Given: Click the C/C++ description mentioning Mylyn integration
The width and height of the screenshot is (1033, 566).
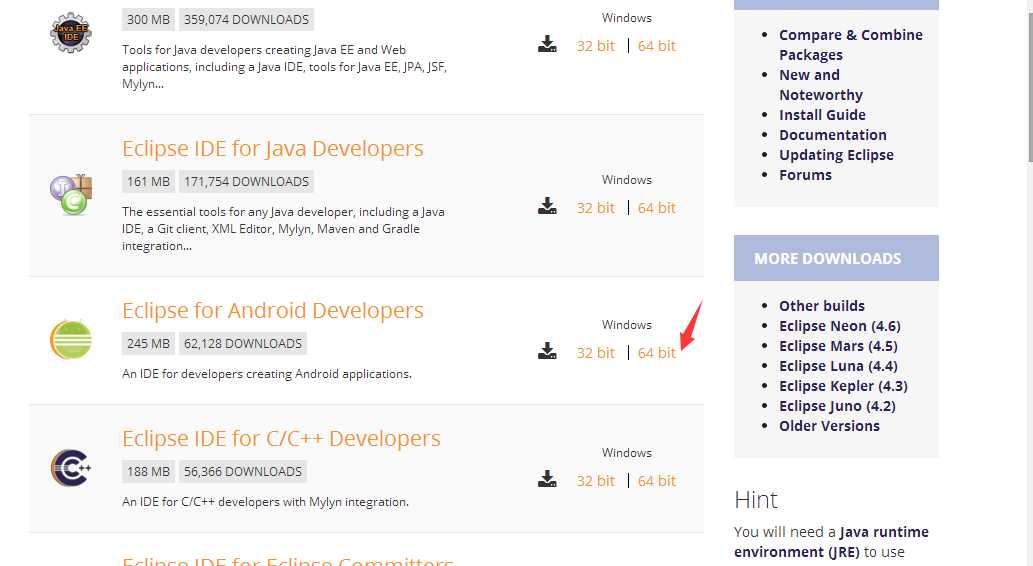Looking at the screenshot, I should (265, 501).
